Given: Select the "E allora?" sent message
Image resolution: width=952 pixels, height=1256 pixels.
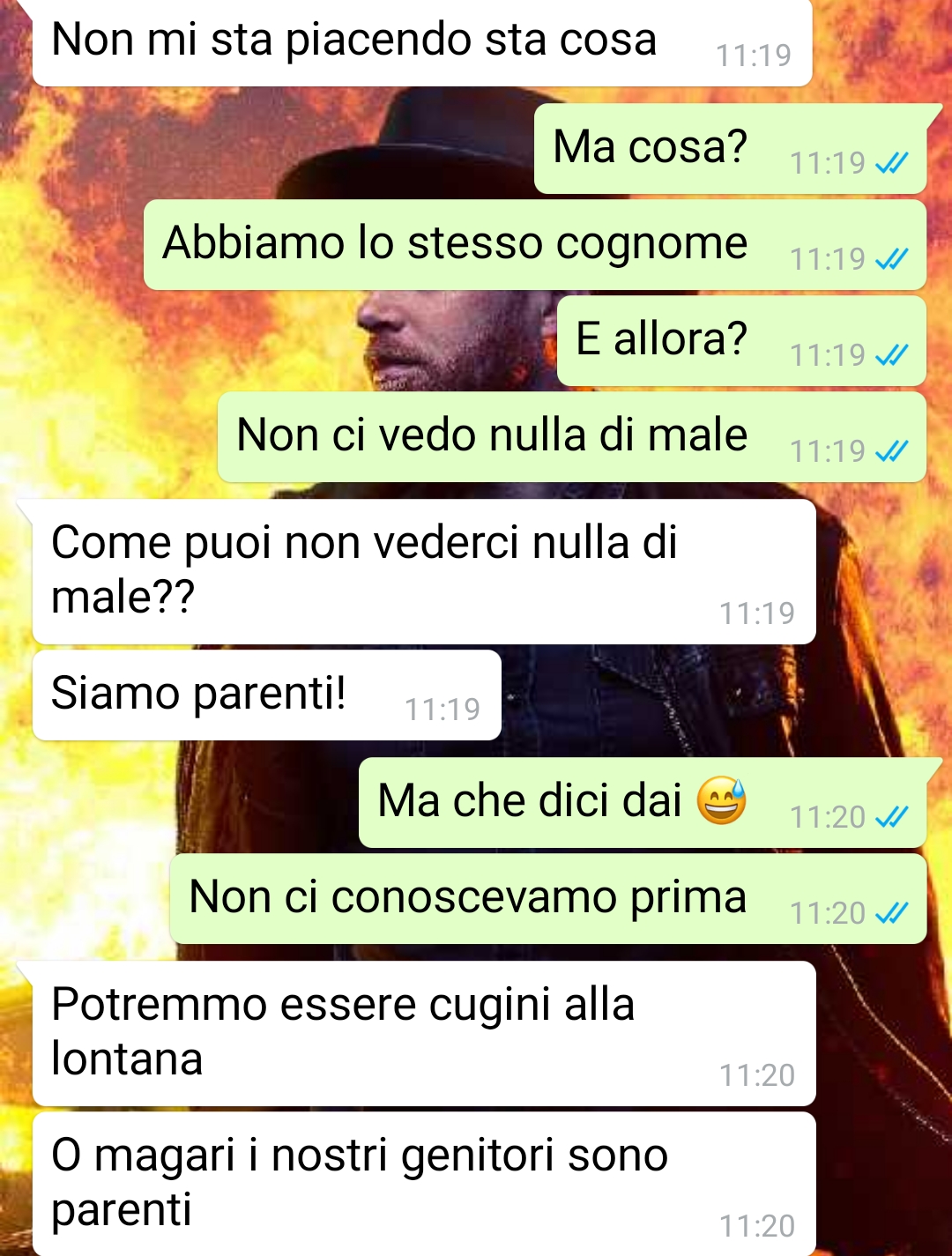Looking at the screenshot, I should click(741, 340).
